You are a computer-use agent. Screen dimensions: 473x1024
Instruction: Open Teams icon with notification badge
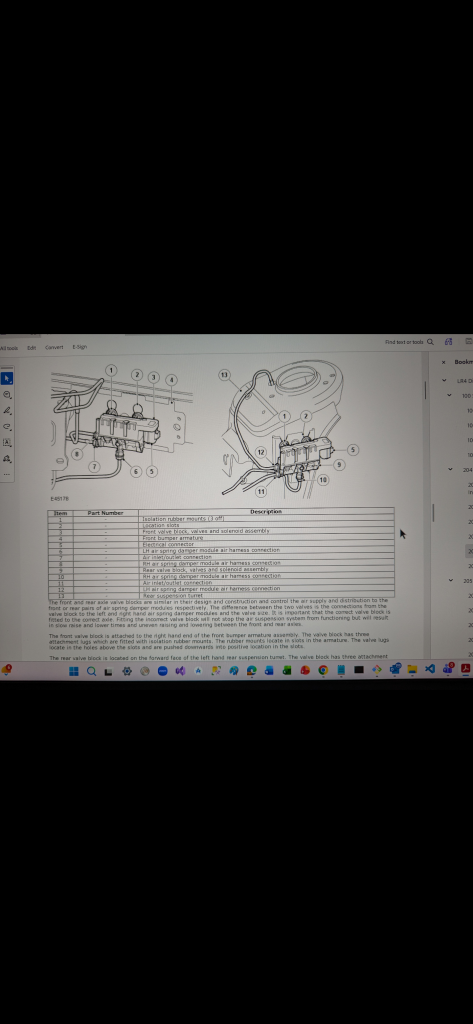448,670
